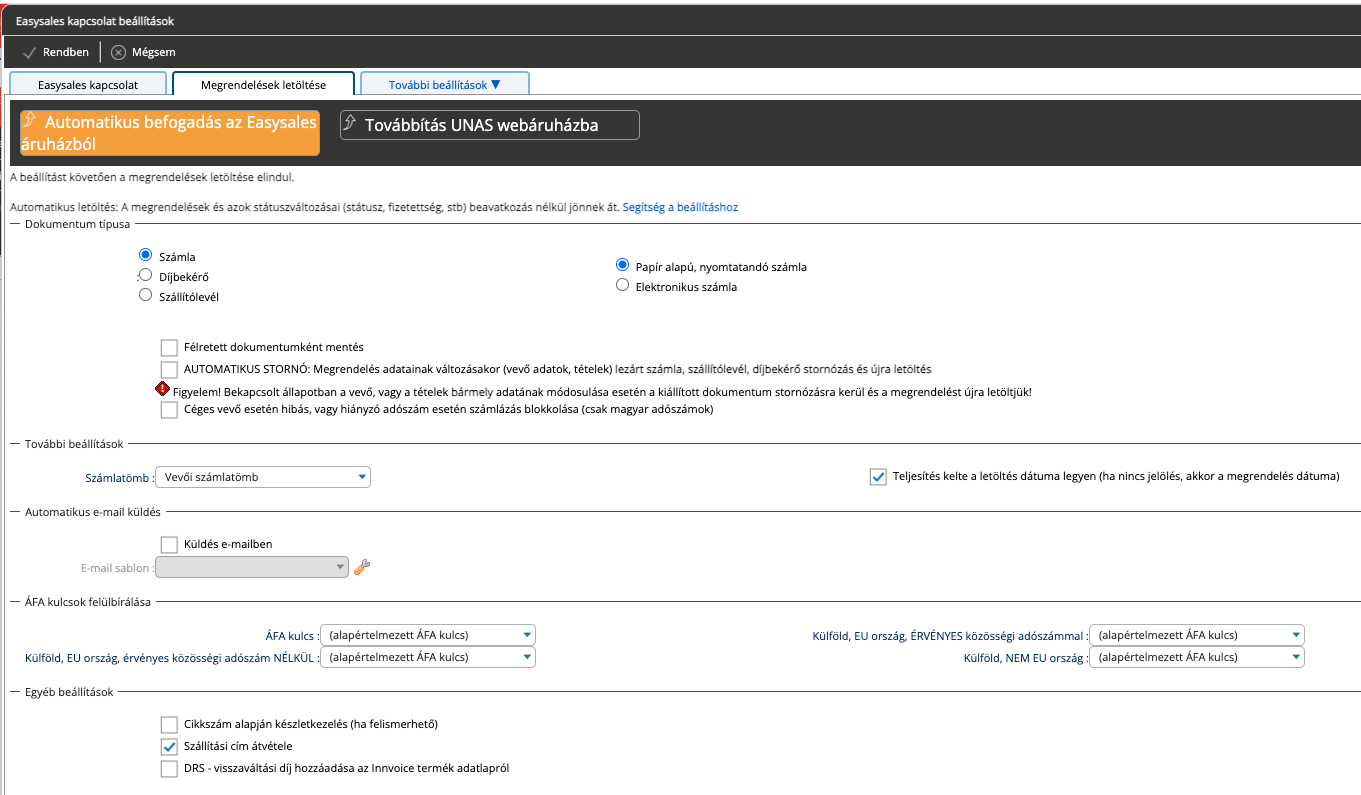This screenshot has width=1361, height=795.
Task: Click the Egyéb beállítások section heading
Action: (69, 692)
